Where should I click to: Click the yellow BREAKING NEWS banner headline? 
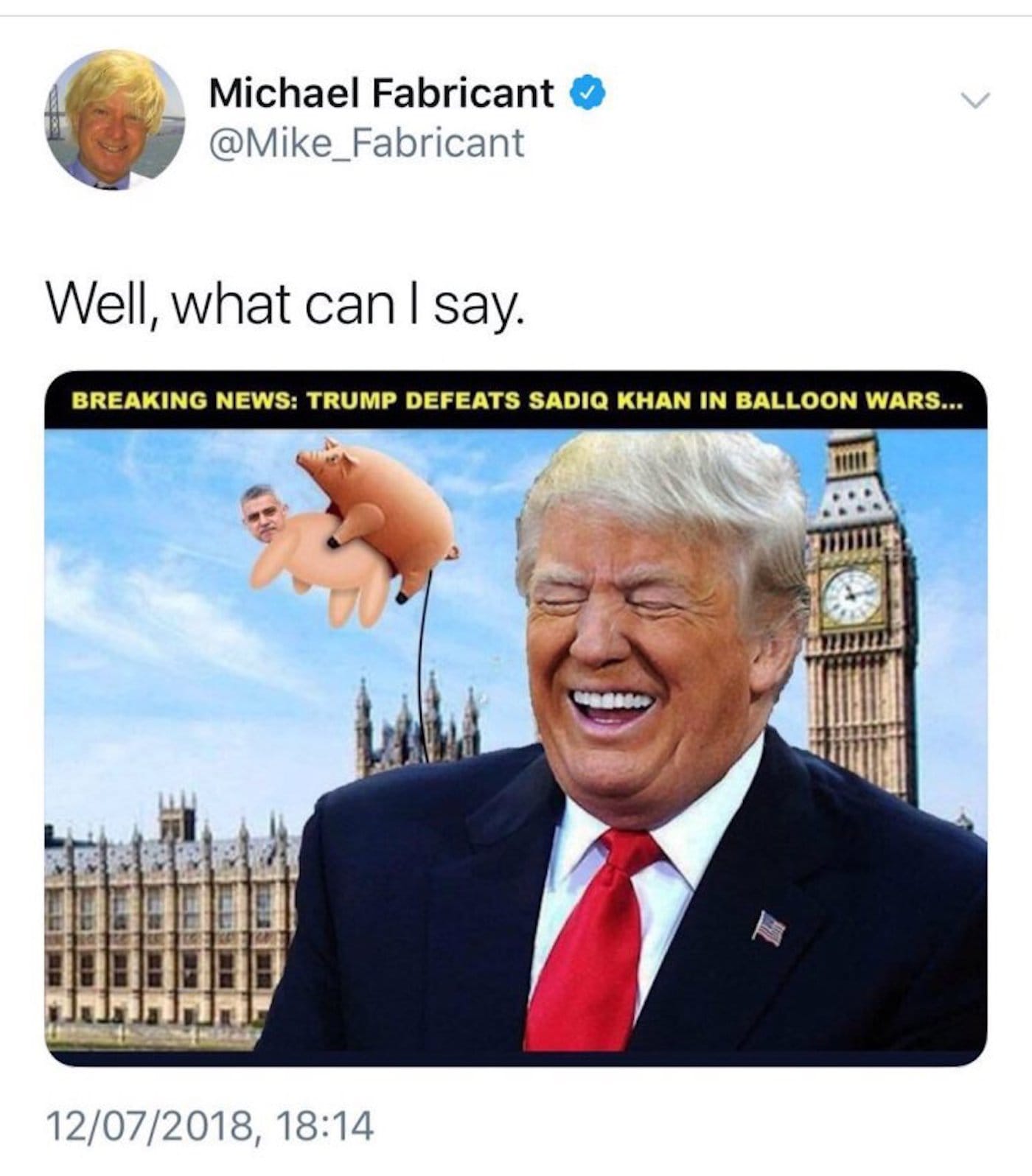click(516, 402)
